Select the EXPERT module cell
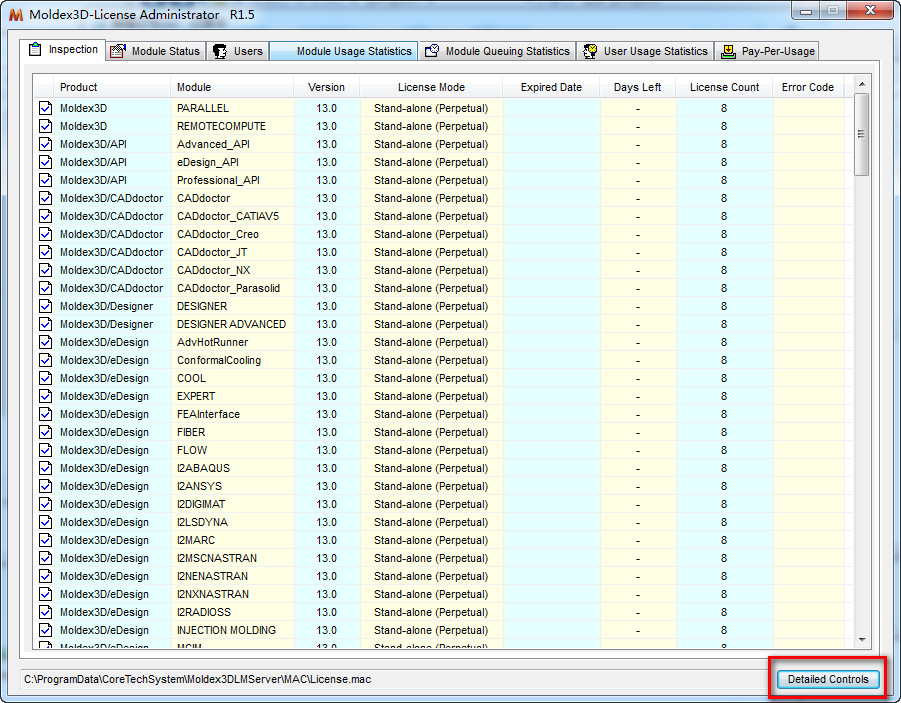Viewport: 901px width, 703px height. (232, 396)
